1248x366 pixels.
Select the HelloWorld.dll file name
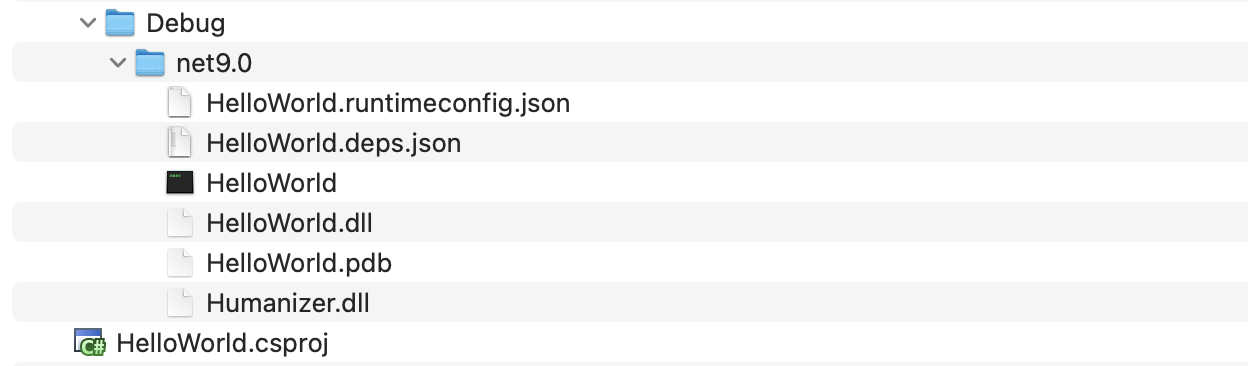tap(289, 223)
